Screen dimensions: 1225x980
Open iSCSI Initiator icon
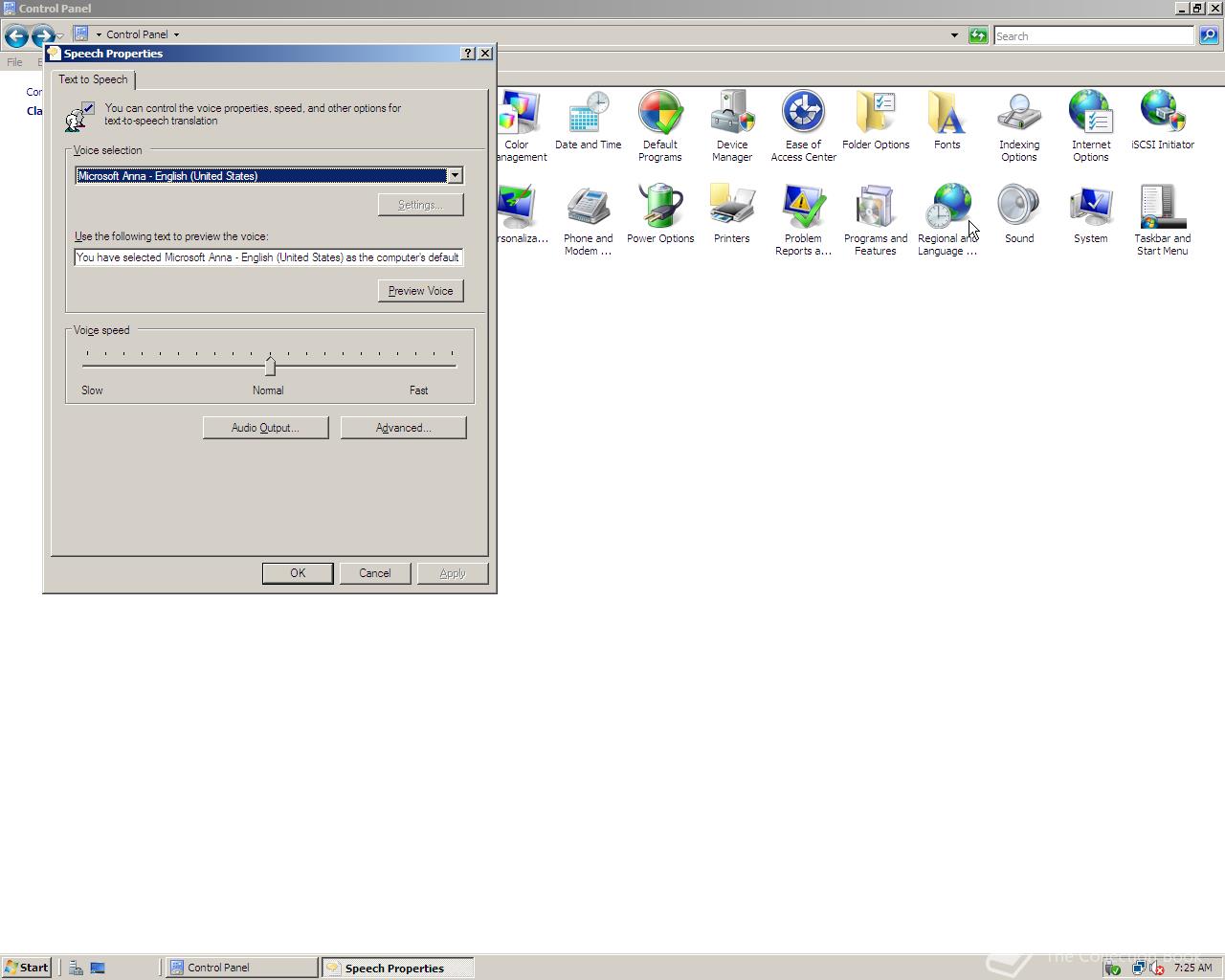pyautogui.click(x=1162, y=121)
